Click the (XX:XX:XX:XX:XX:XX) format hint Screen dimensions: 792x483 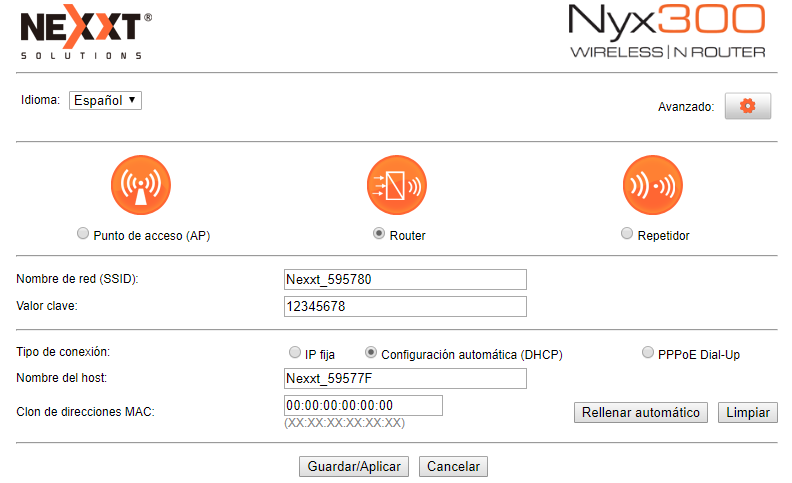coord(344,423)
